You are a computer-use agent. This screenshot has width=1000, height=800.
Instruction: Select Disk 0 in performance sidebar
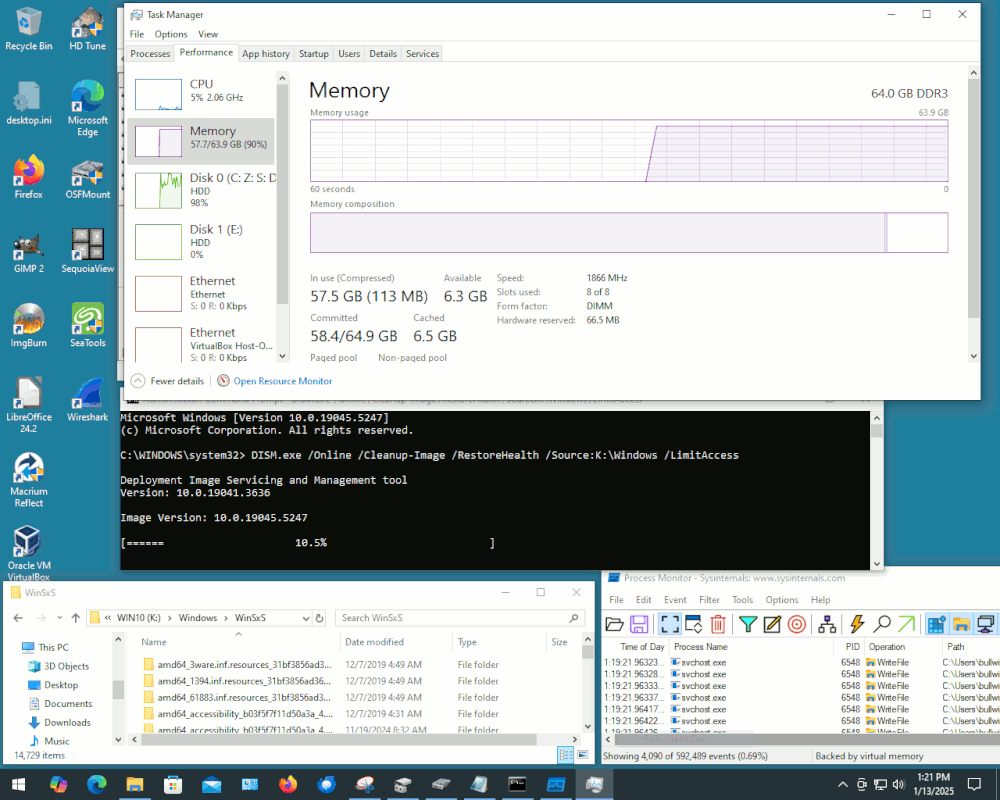[x=201, y=190]
